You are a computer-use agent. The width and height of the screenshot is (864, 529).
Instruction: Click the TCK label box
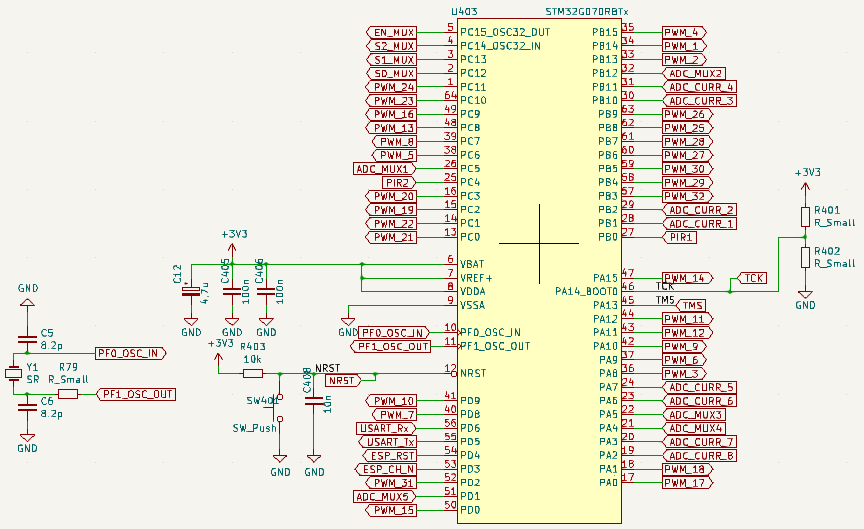(751, 277)
